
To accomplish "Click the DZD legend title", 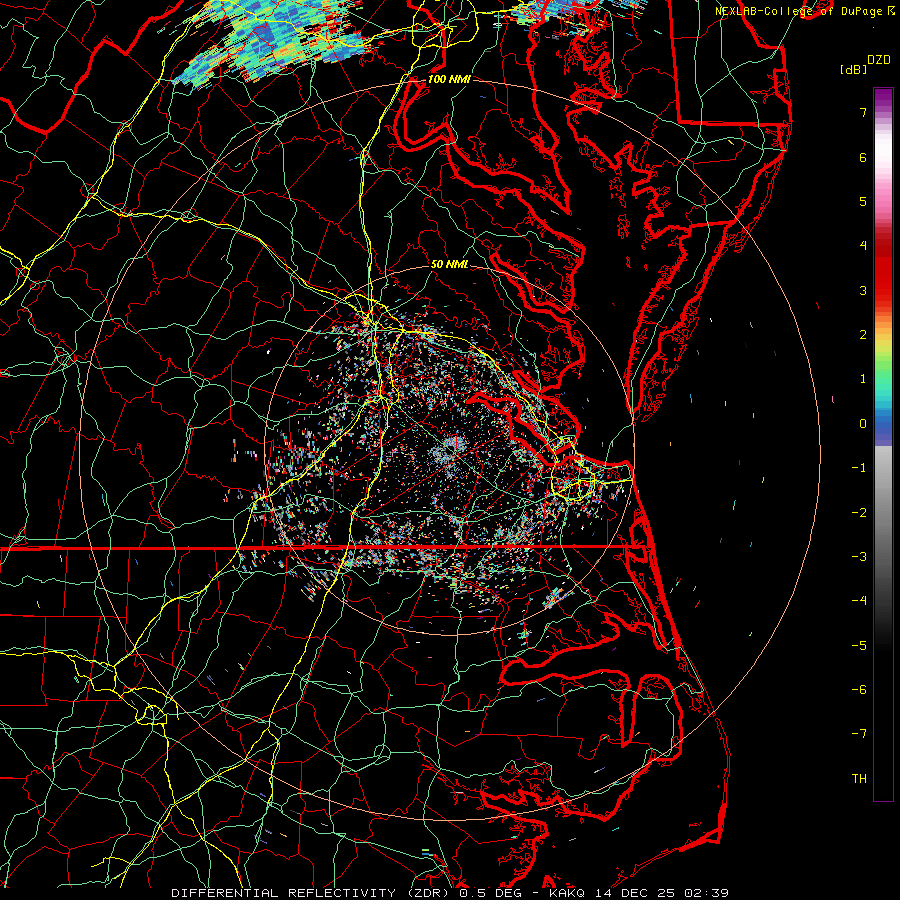I will [878, 60].
